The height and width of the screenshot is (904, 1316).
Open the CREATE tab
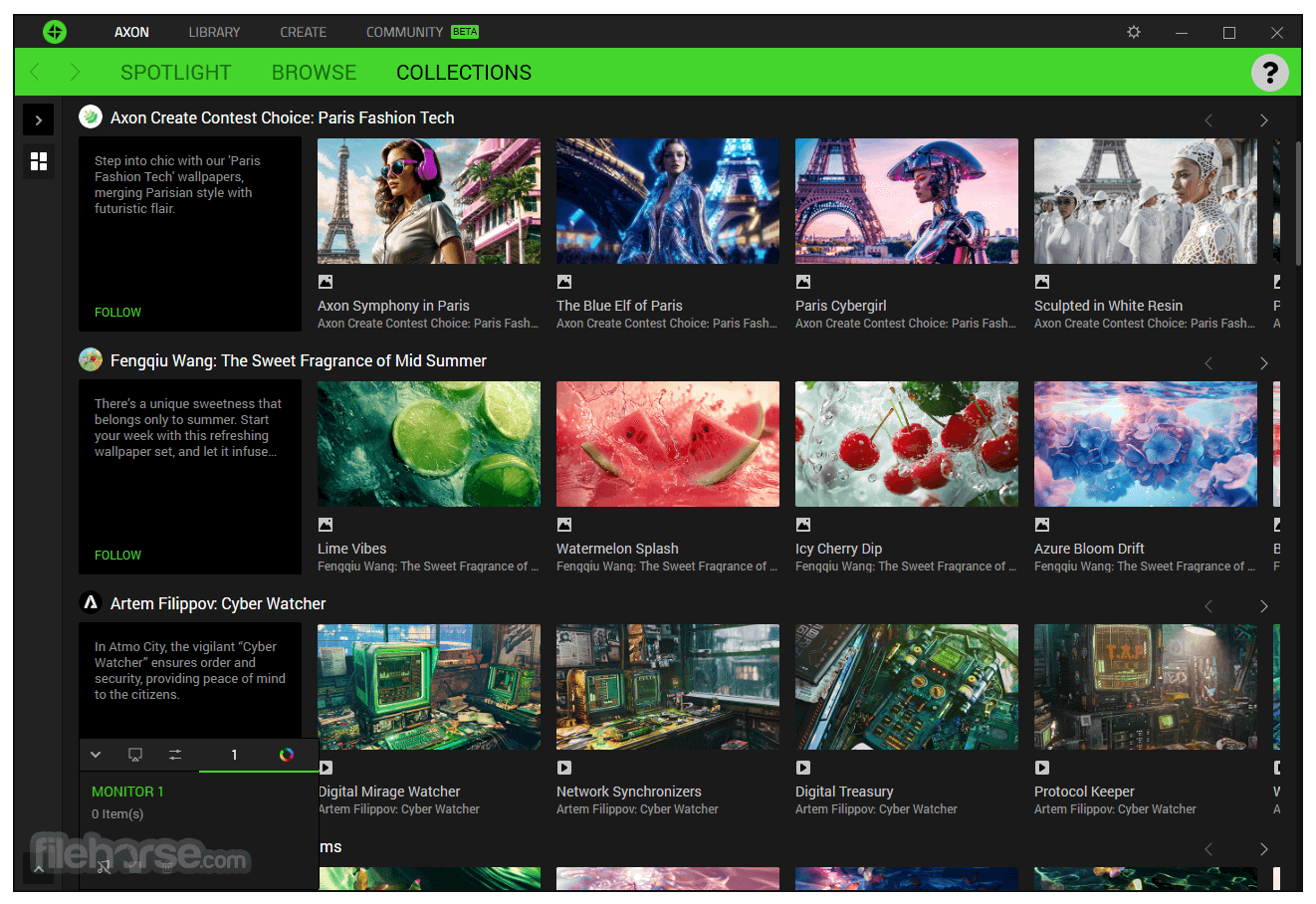(304, 32)
